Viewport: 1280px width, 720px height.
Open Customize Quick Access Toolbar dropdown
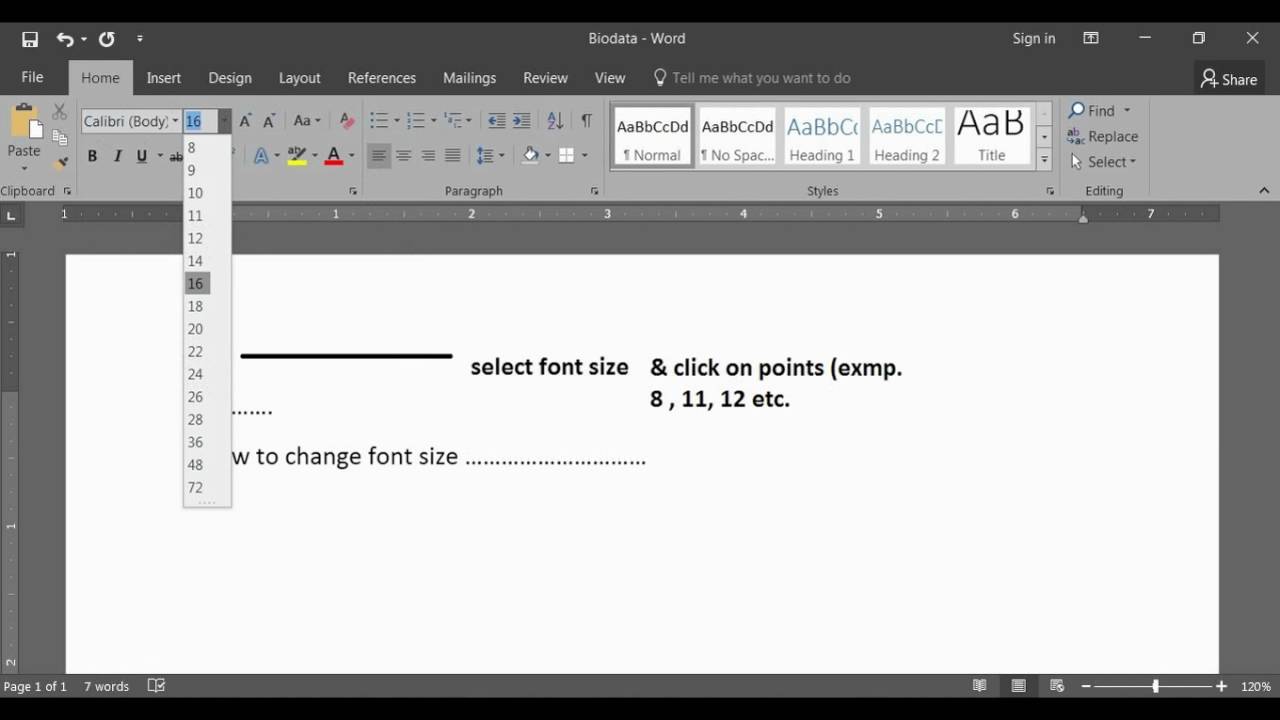pyautogui.click(x=140, y=39)
